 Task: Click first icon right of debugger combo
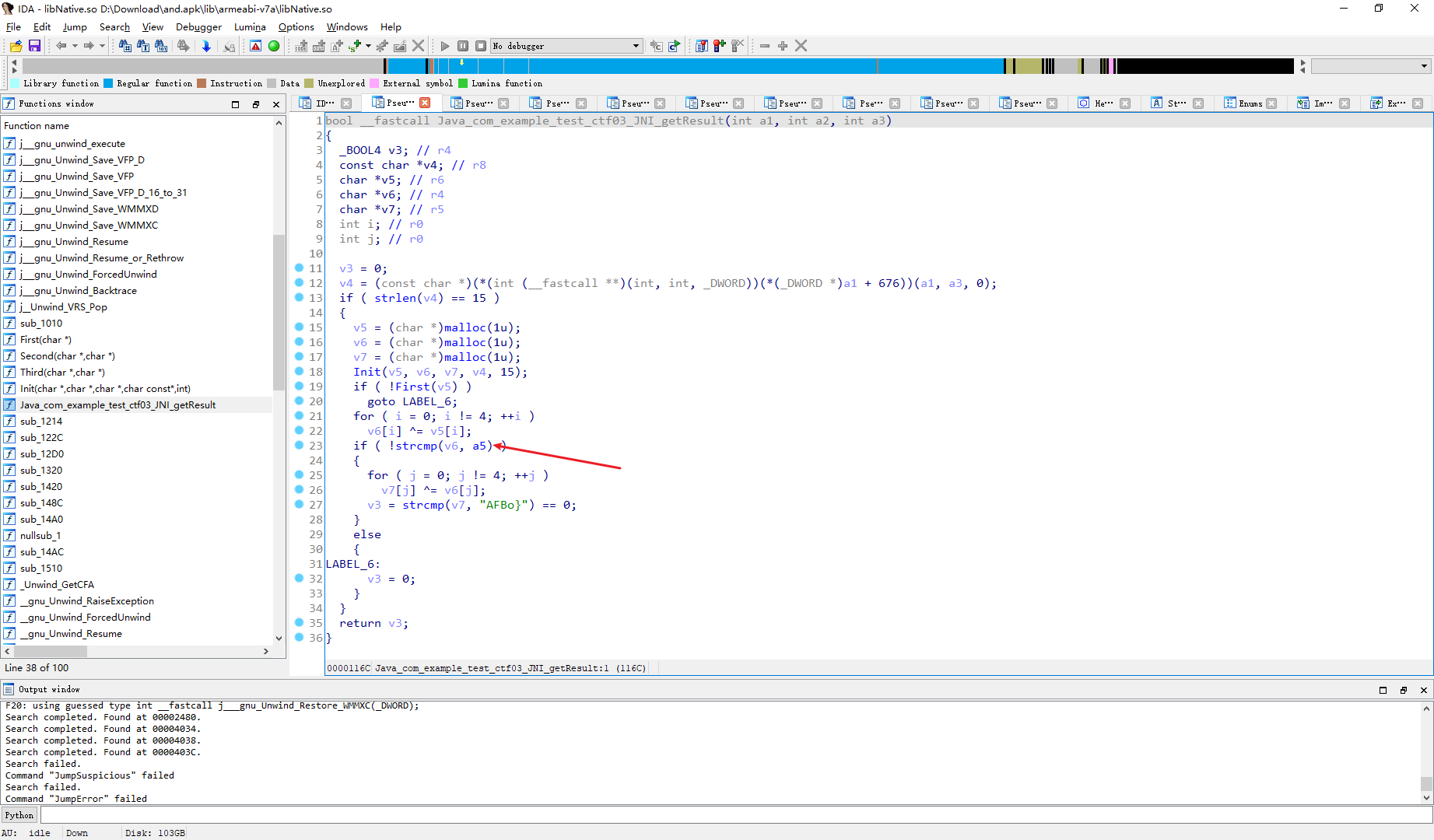point(657,46)
